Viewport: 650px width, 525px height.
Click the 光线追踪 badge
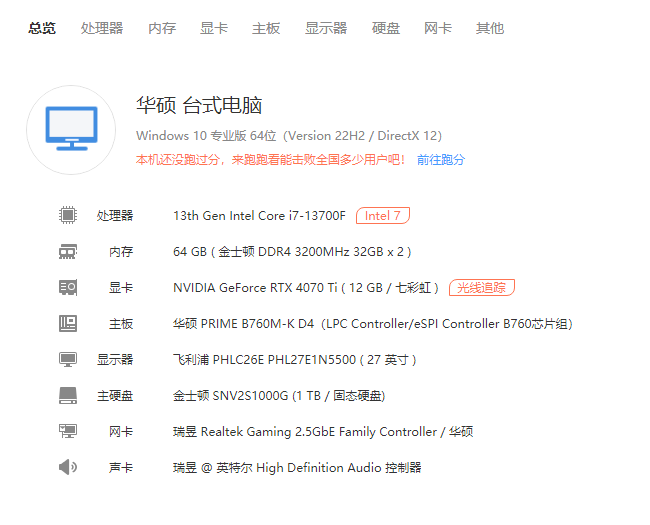pos(481,287)
